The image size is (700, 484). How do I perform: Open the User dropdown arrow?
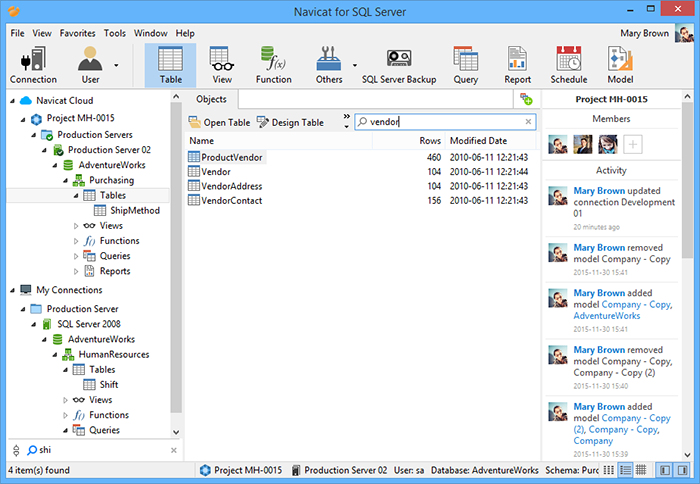pos(116,65)
